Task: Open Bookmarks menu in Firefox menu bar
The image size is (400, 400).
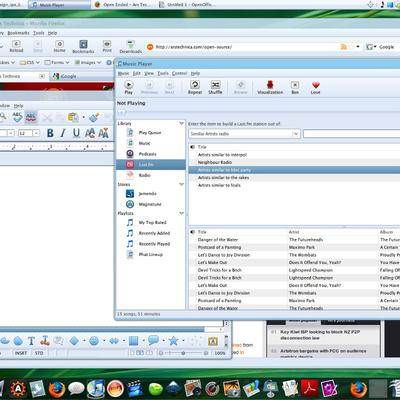Action: click(19, 33)
